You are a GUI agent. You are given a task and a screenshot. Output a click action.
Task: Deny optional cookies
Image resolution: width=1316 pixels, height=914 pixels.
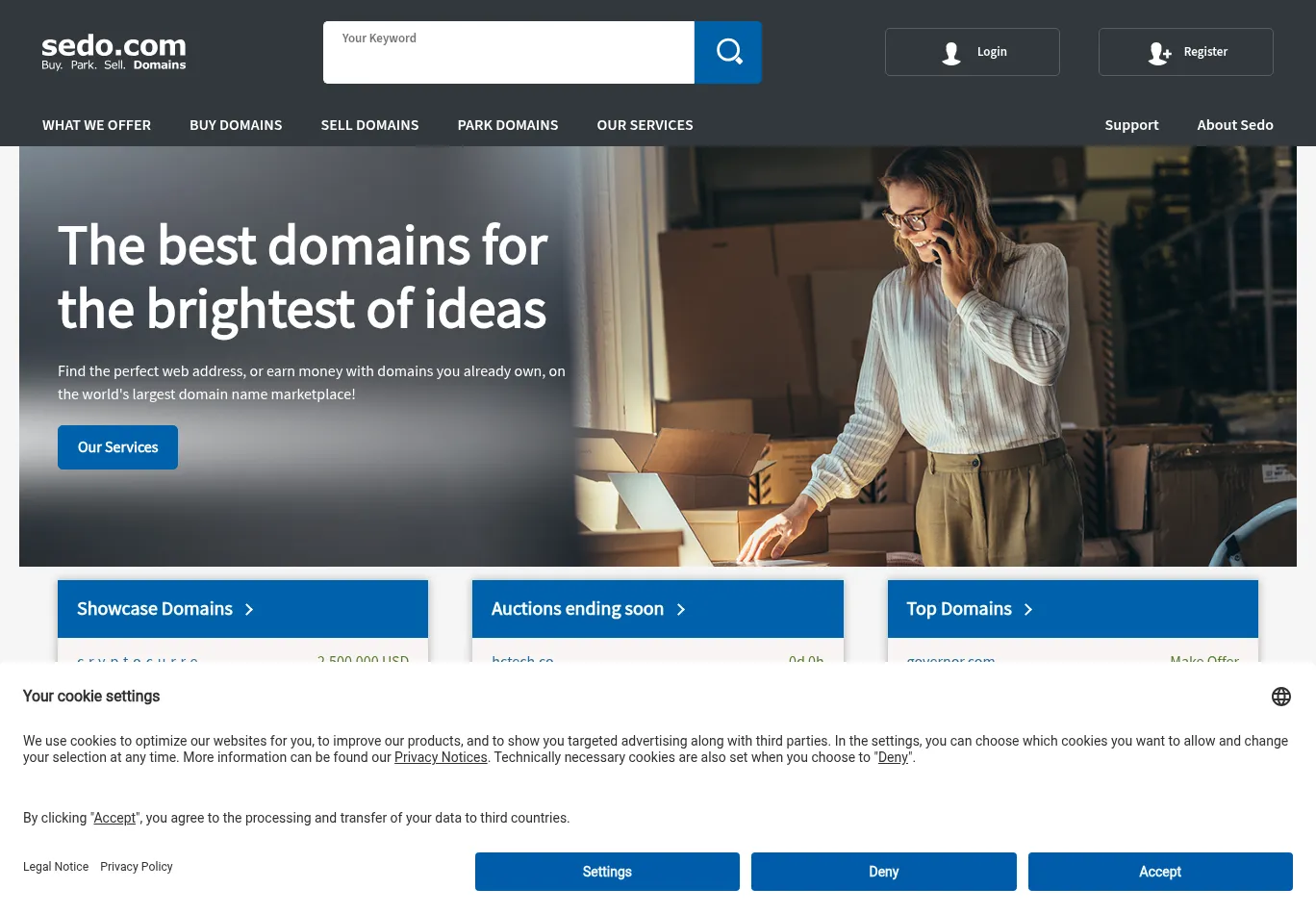pyautogui.click(x=883, y=872)
